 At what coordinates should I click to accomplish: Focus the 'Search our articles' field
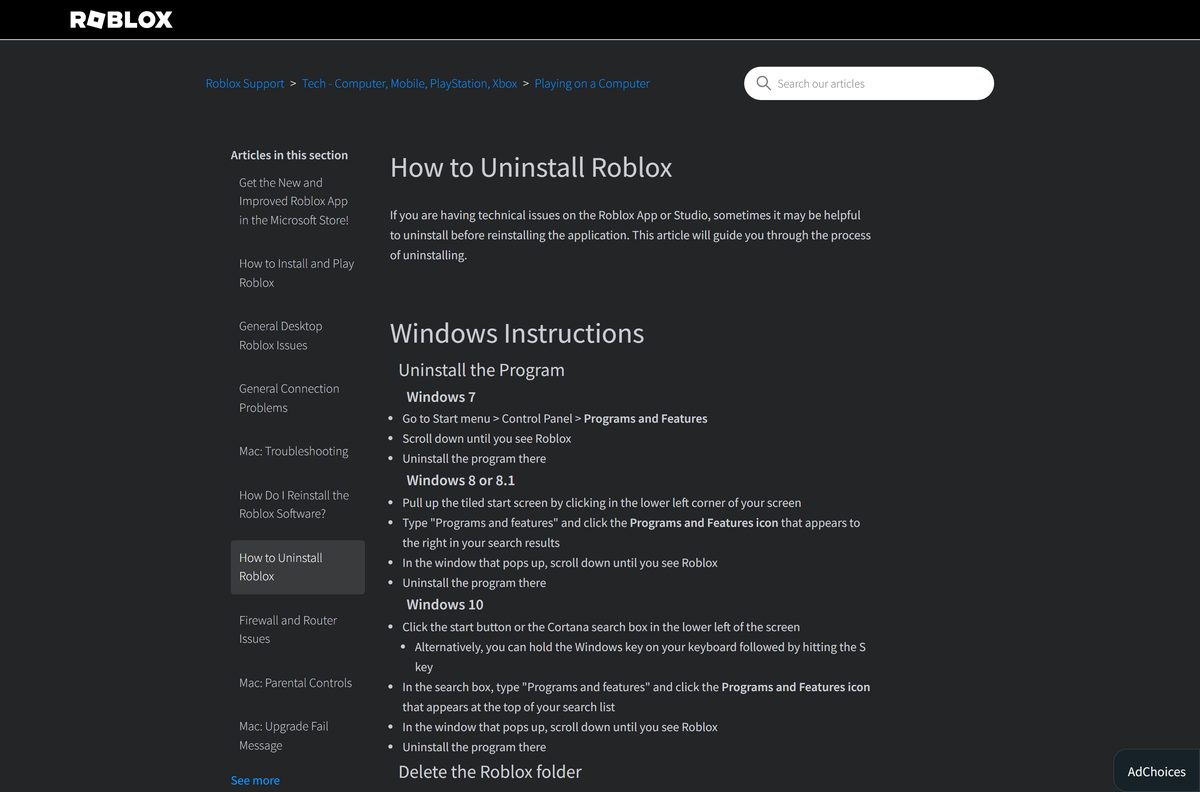[x=869, y=83]
